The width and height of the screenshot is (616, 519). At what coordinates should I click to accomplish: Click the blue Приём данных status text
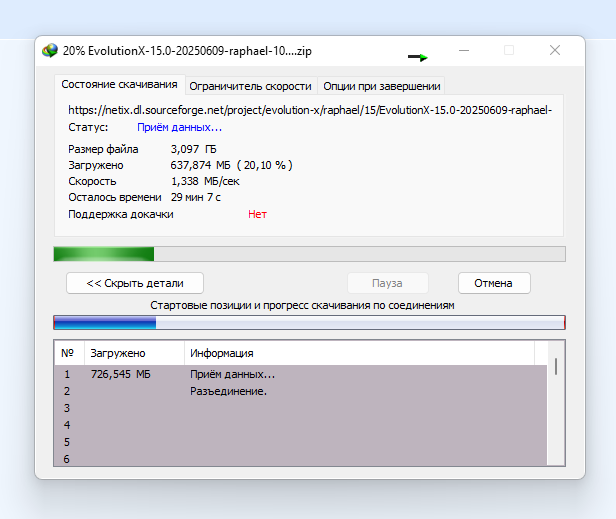coord(180,127)
